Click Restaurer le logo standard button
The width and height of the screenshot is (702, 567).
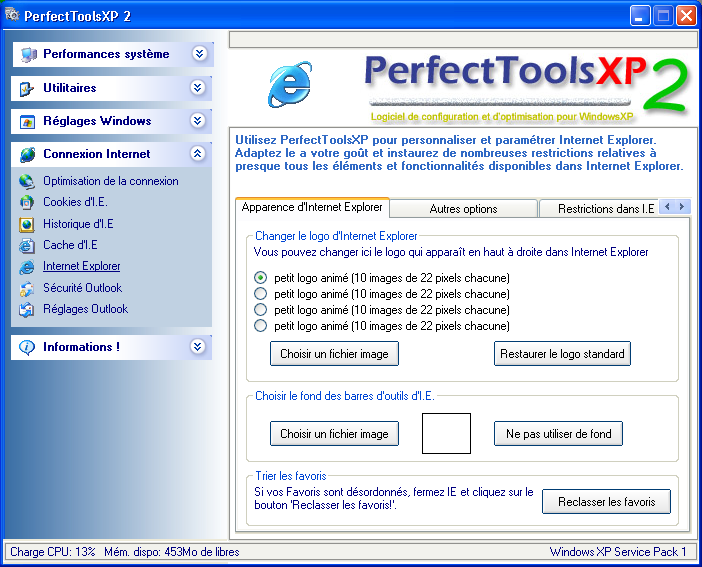tap(562, 354)
